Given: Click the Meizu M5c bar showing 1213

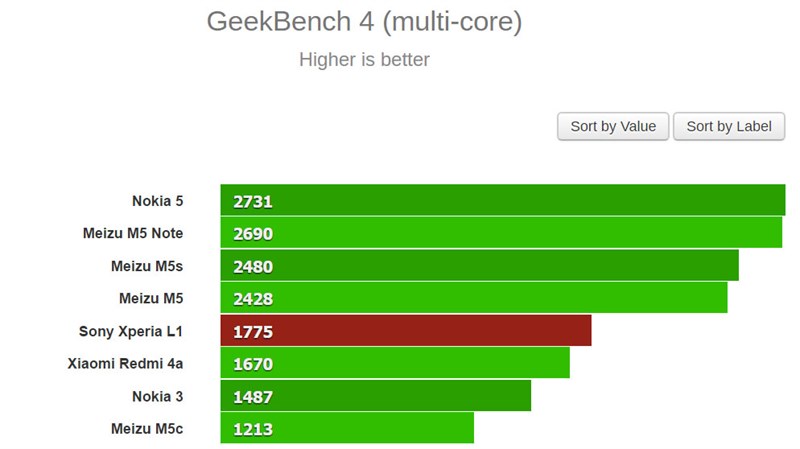Looking at the screenshot, I should tap(347, 428).
